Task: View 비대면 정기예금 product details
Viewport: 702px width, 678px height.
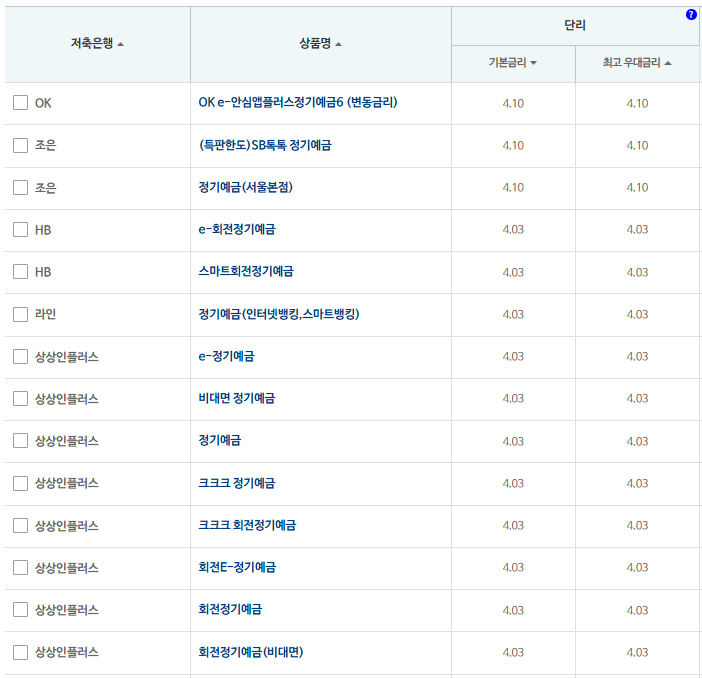Action: (x=237, y=399)
